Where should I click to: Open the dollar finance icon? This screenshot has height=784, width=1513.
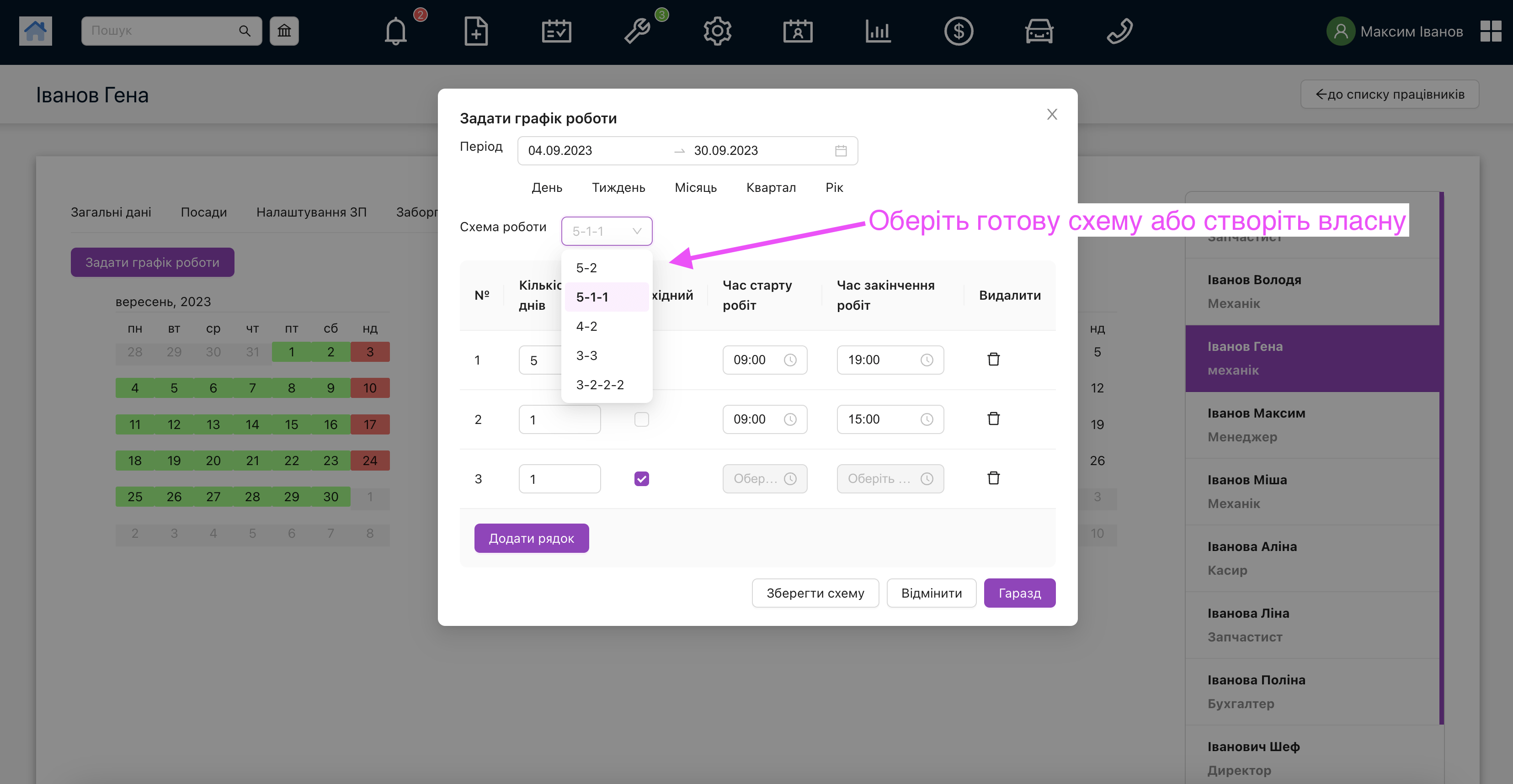959,31
